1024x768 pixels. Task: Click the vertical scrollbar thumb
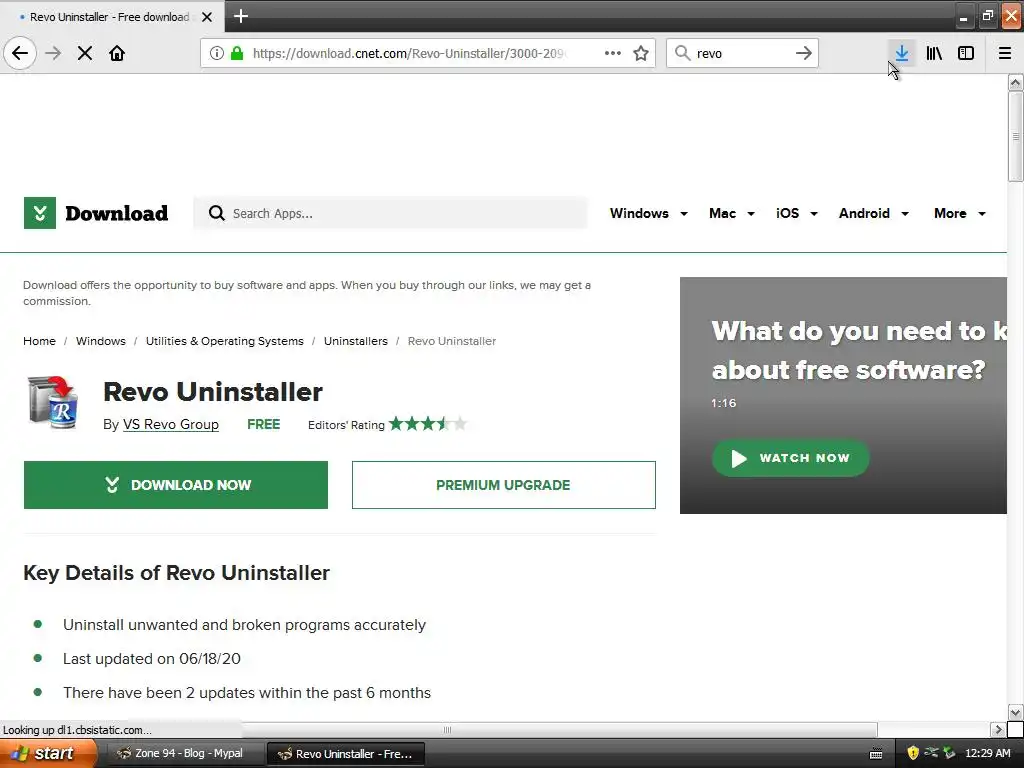[x=1015, y=136]
